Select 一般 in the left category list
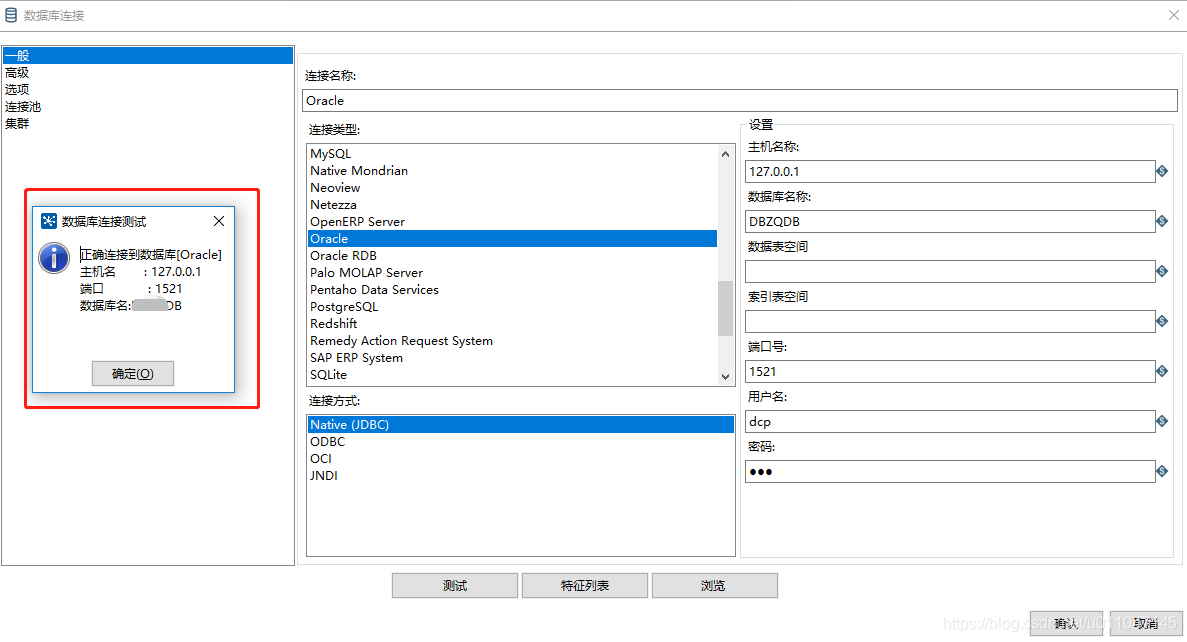 [x=148, y=55]
